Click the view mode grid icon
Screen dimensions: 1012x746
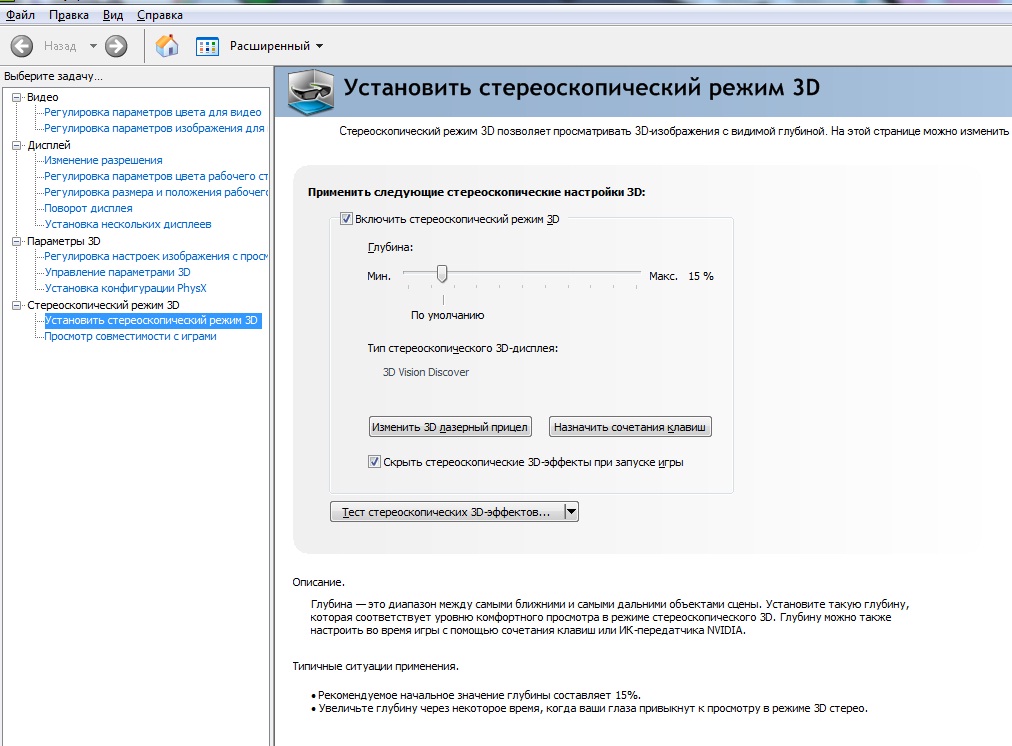207,46
